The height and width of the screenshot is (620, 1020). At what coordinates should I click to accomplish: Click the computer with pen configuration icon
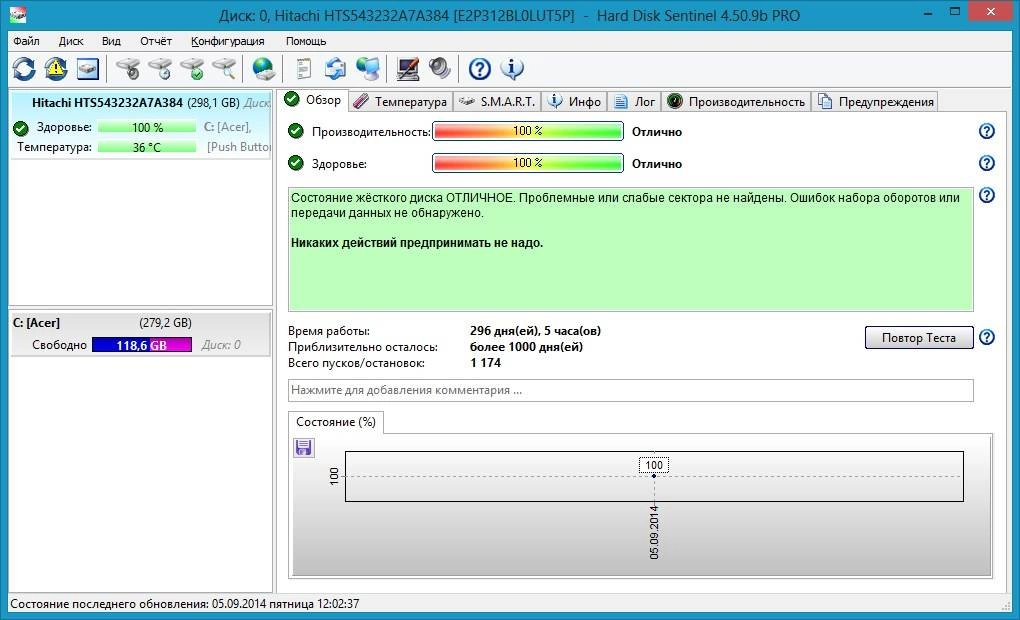[x=408, y=68]
